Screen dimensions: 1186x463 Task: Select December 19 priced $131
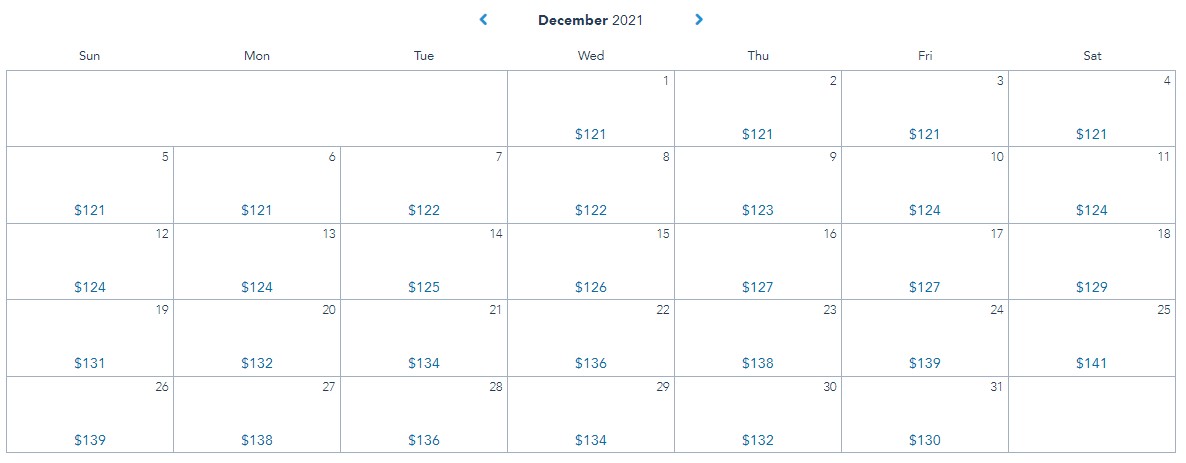point(90,338)
